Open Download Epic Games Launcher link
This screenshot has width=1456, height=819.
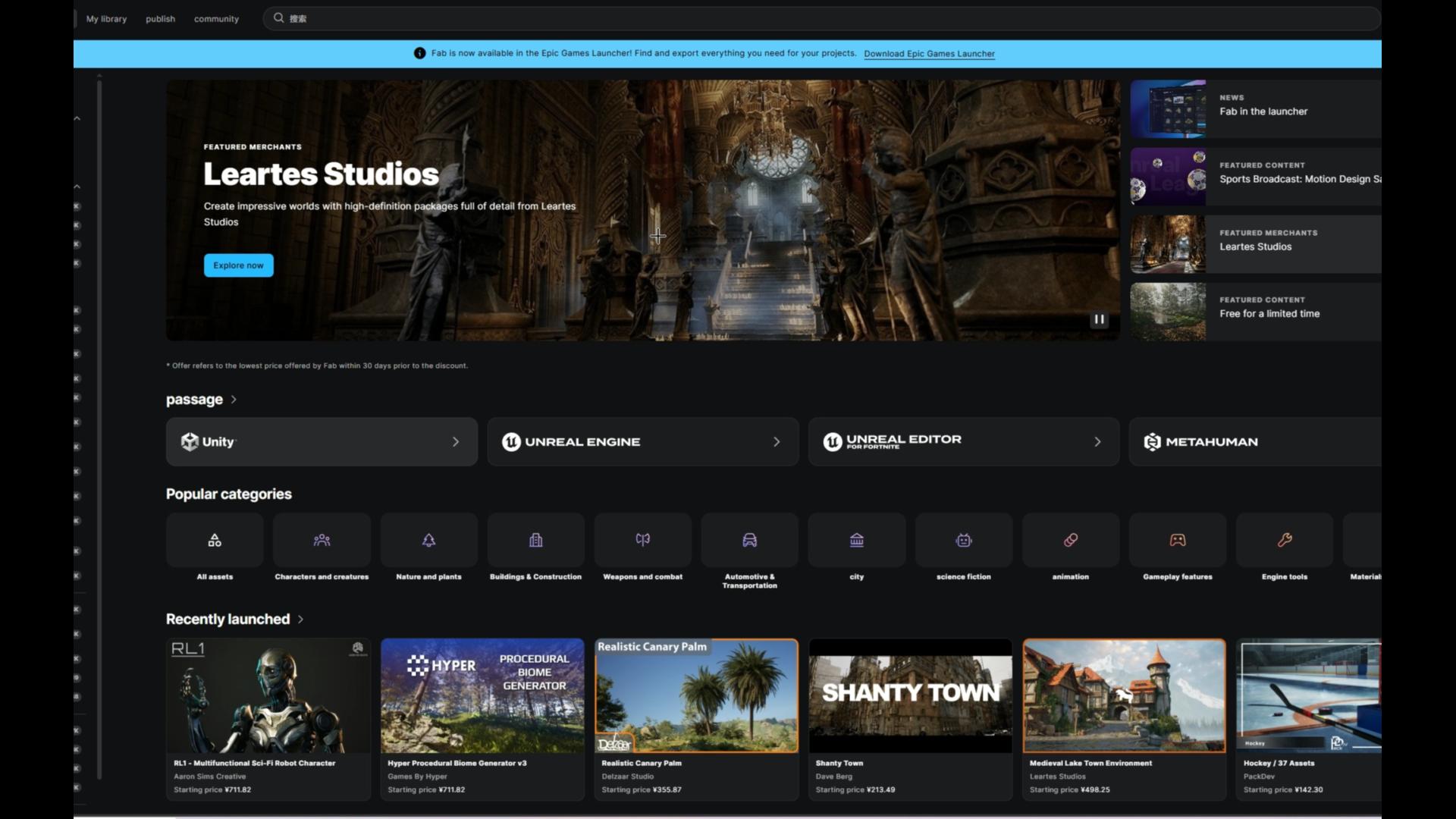(929, 54)
